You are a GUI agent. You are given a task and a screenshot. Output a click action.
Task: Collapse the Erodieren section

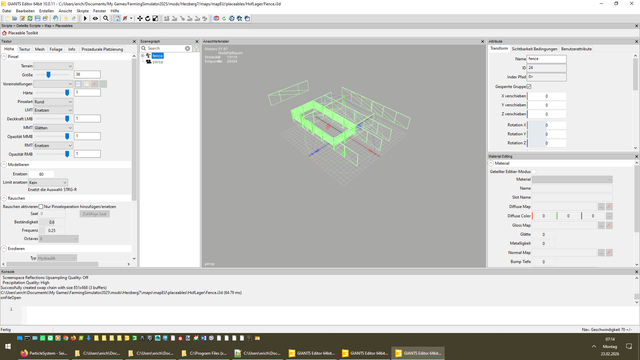4,249
